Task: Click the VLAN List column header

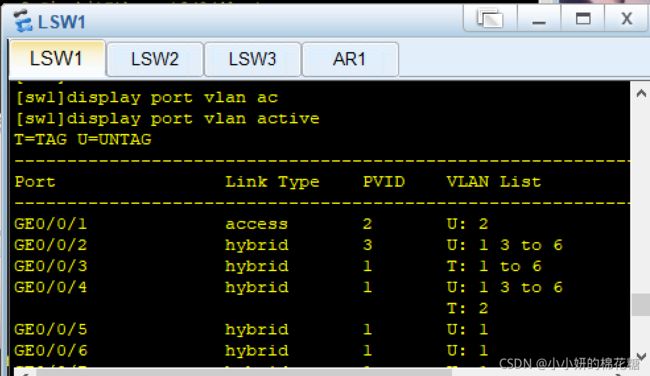Action: click(494, 182)
